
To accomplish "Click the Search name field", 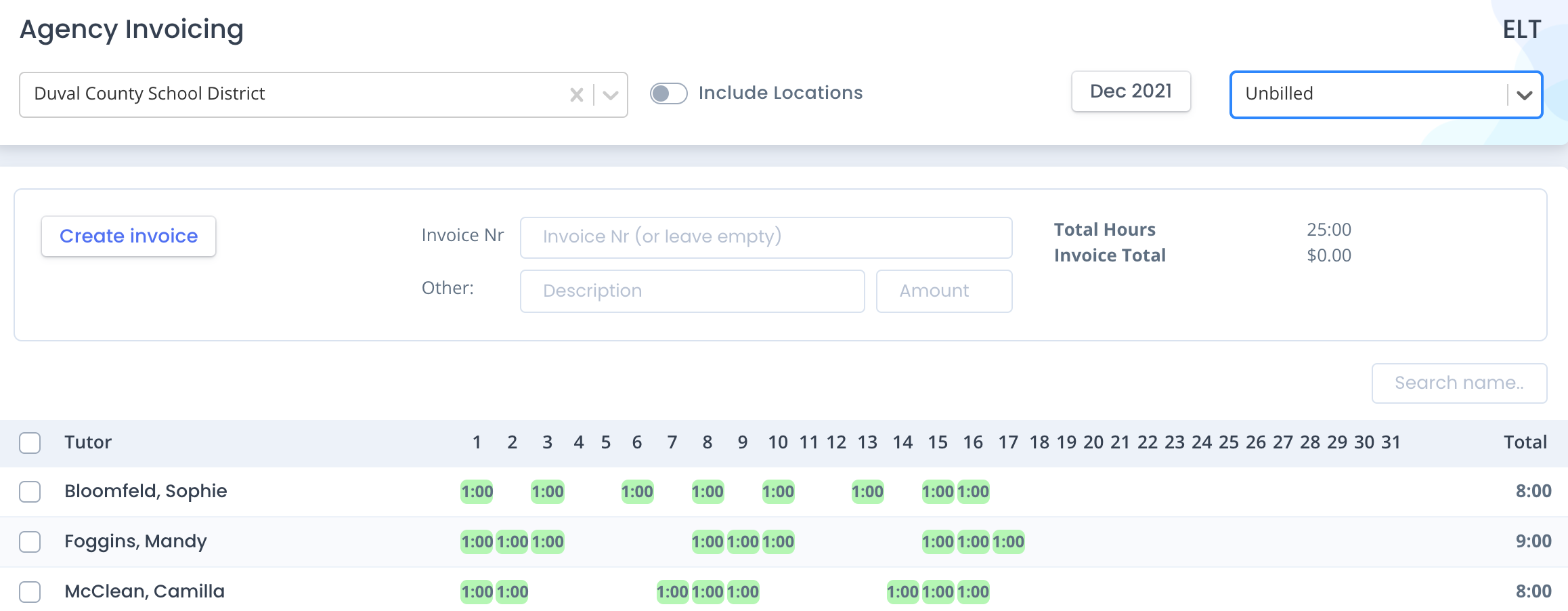I will pyautogui.click(x=1459, y=383).
